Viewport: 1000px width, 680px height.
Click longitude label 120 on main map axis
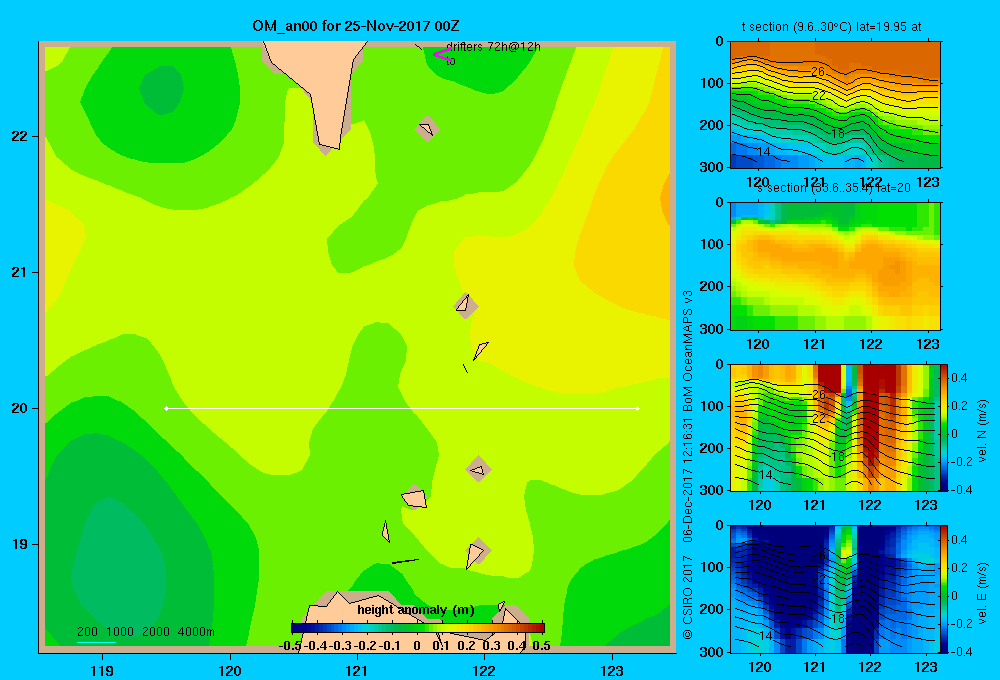[x=230, y=670]
